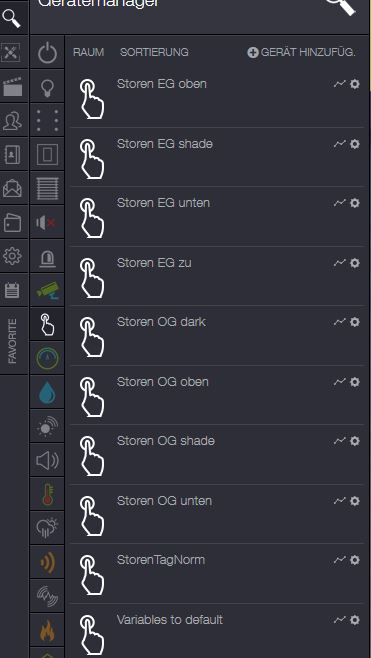
Task: Select the thermometer temperature category
Action: [x=47, y=494]
